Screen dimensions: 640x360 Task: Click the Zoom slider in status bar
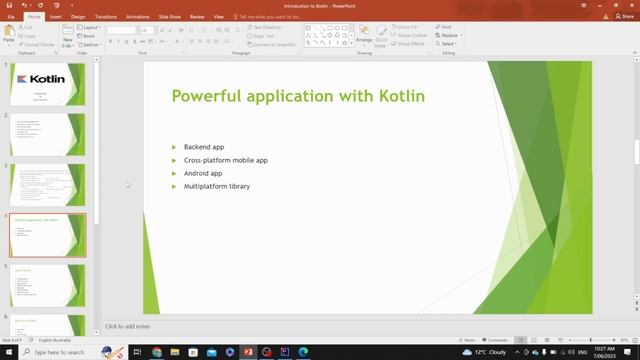coord(591,340)
